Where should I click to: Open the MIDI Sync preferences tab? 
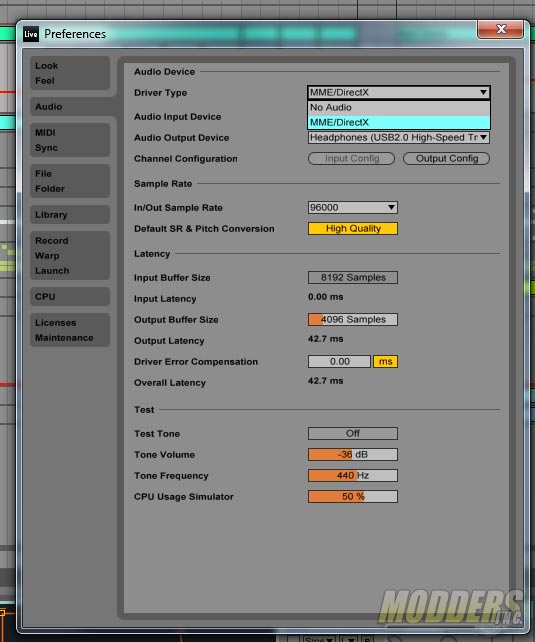pos(70,140)
